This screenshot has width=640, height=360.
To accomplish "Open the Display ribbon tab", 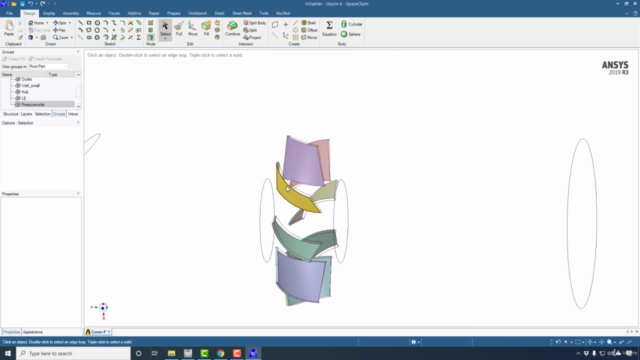I will coord(49,13).
